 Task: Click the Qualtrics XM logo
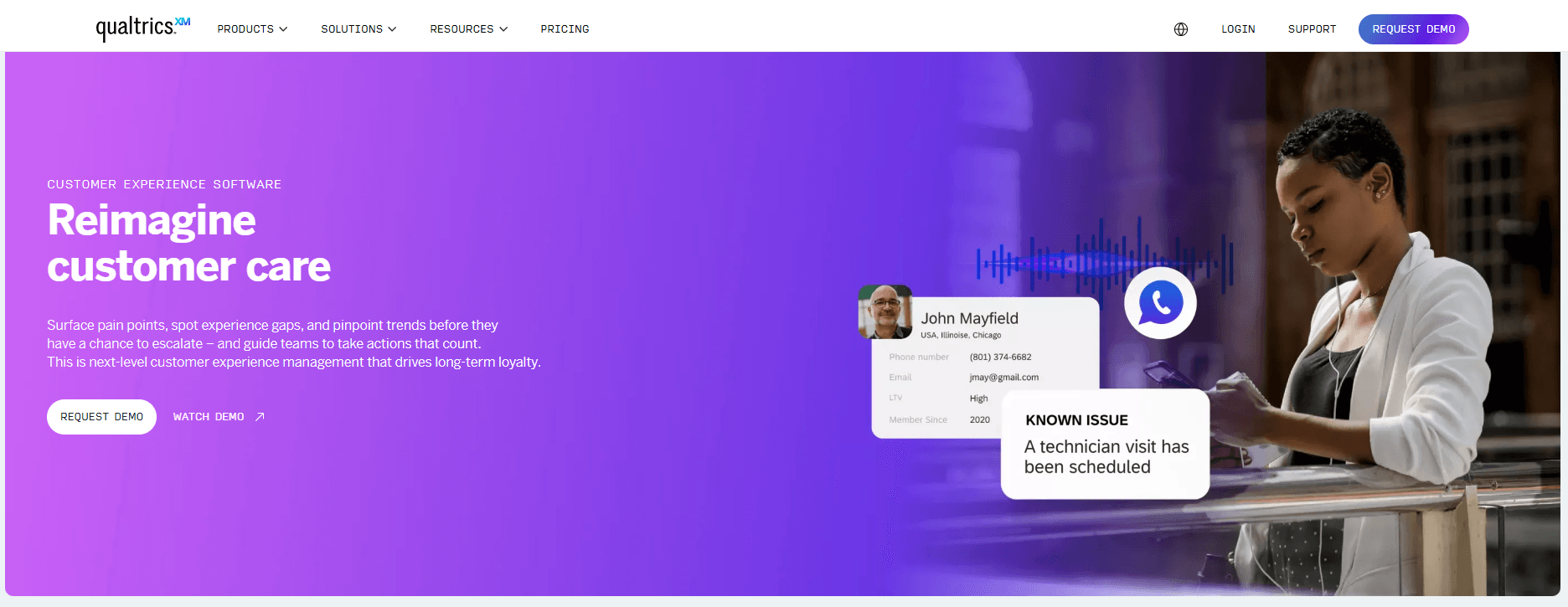[143, 28]
